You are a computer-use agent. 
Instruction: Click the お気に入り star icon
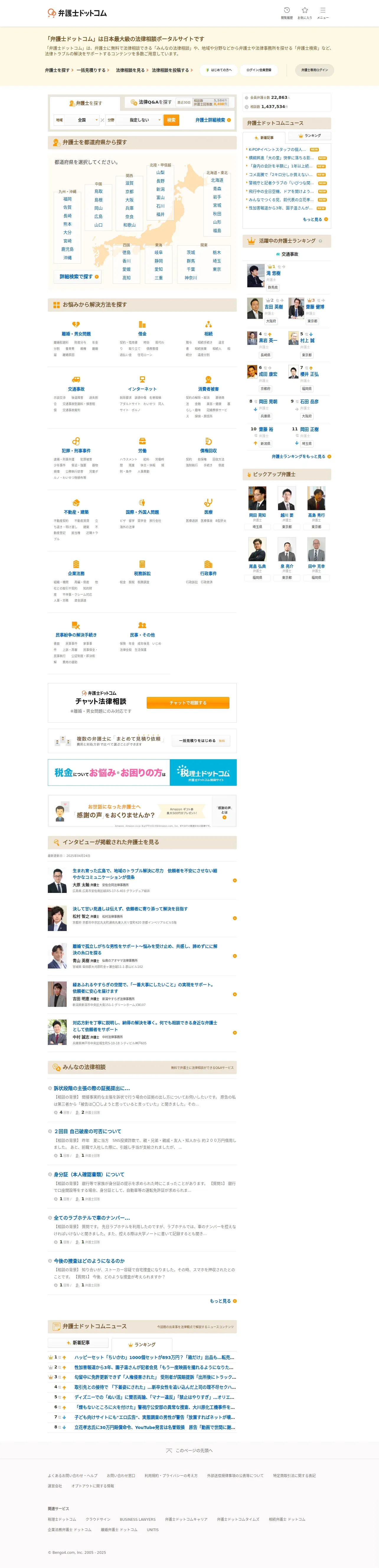click(305, 10)
